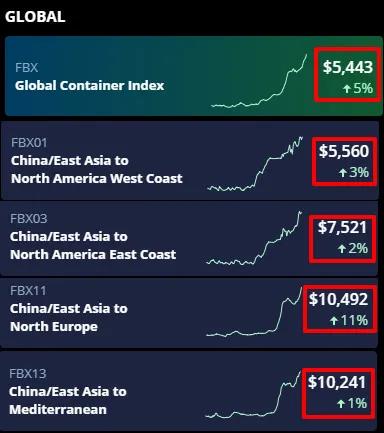Click the up arrow beside 1%
This screenshot has width=384, height=433.
340,404
